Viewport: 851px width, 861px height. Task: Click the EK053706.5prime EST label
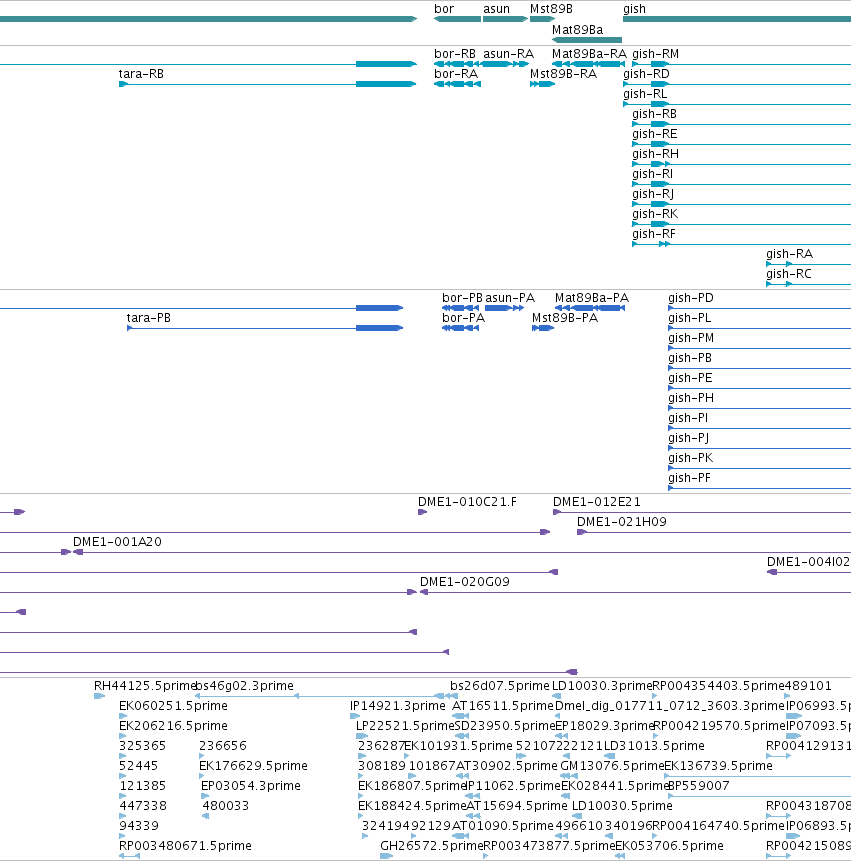pyautogui.click(x=669, y=846)
